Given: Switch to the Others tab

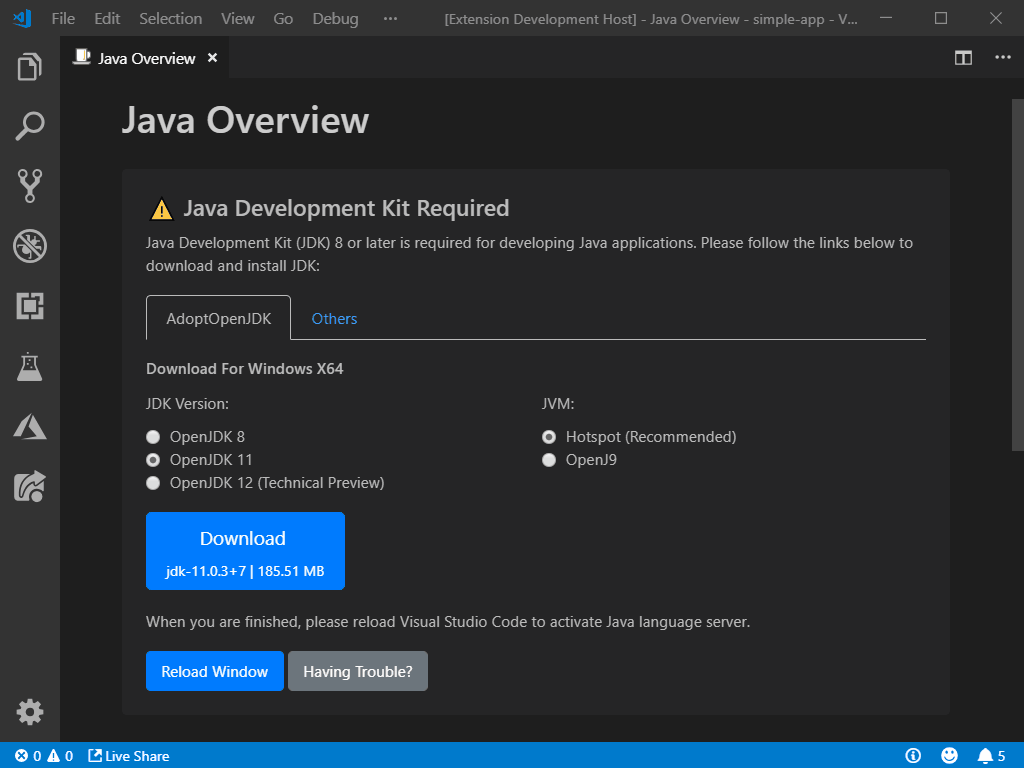Looking at the screenshot, I should 334,319.
